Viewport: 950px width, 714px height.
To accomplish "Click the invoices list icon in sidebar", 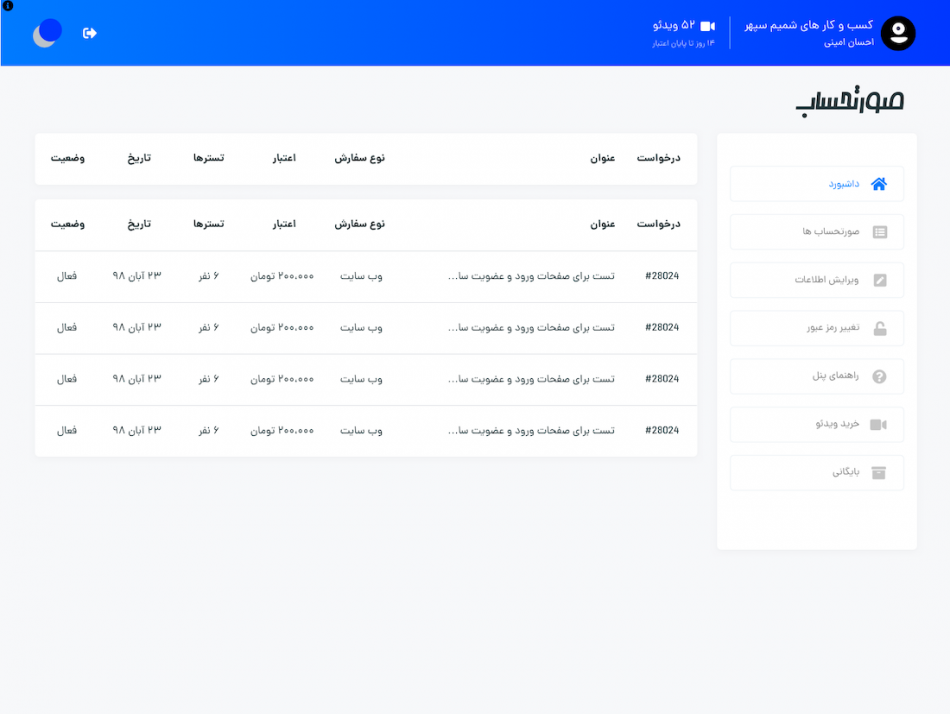I will point(880,232).
